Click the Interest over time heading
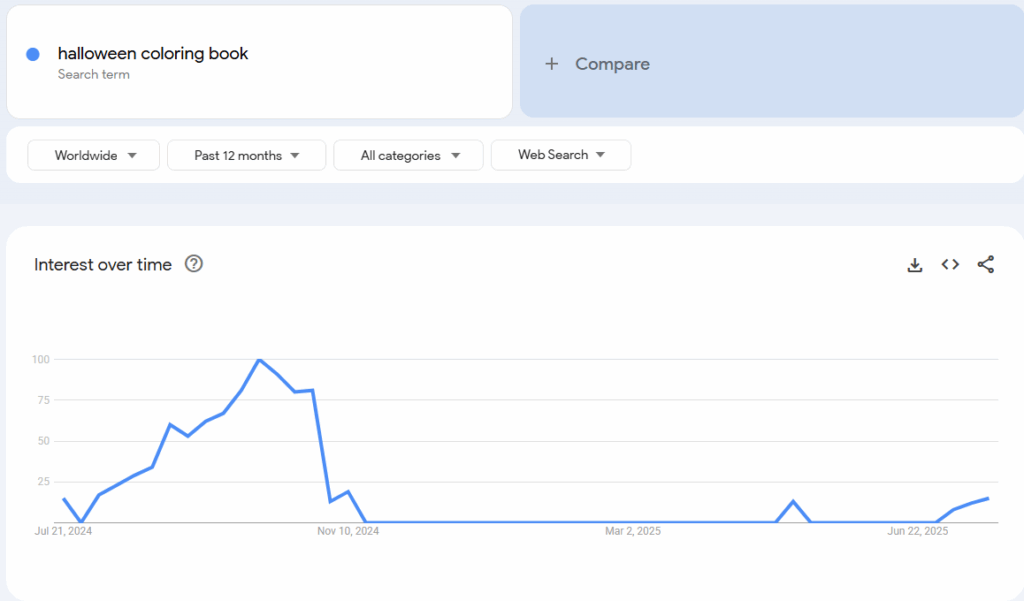This screenshot has height=601, width=1024. click(103, 265)
